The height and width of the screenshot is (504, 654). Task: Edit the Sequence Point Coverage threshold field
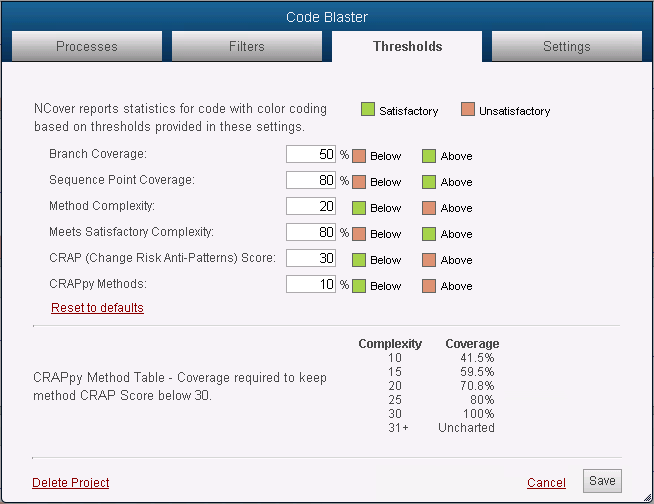coord(311,180)
